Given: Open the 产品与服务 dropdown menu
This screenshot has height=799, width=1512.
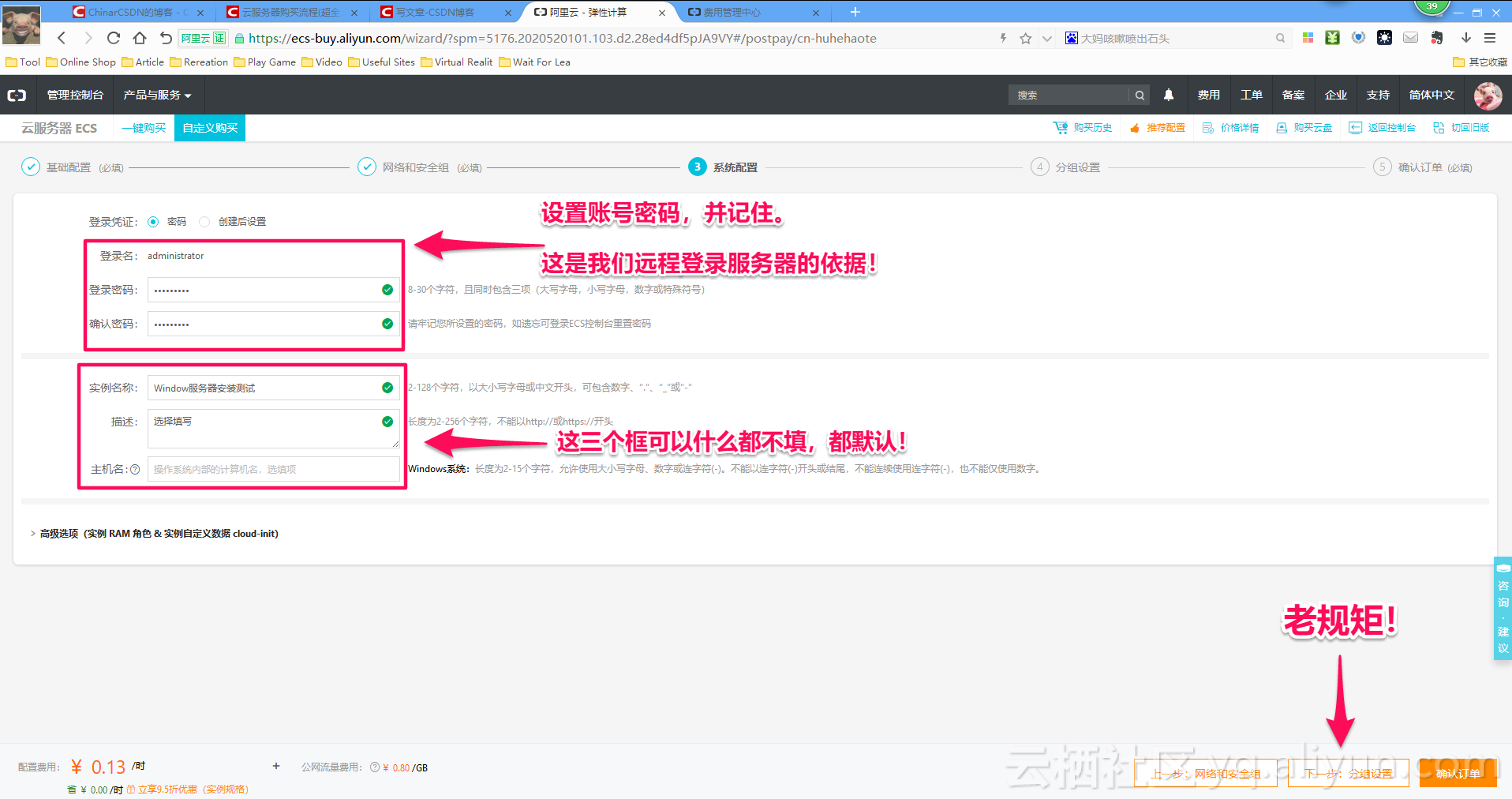Looking at the screenshot, I should tap(157, 95).
